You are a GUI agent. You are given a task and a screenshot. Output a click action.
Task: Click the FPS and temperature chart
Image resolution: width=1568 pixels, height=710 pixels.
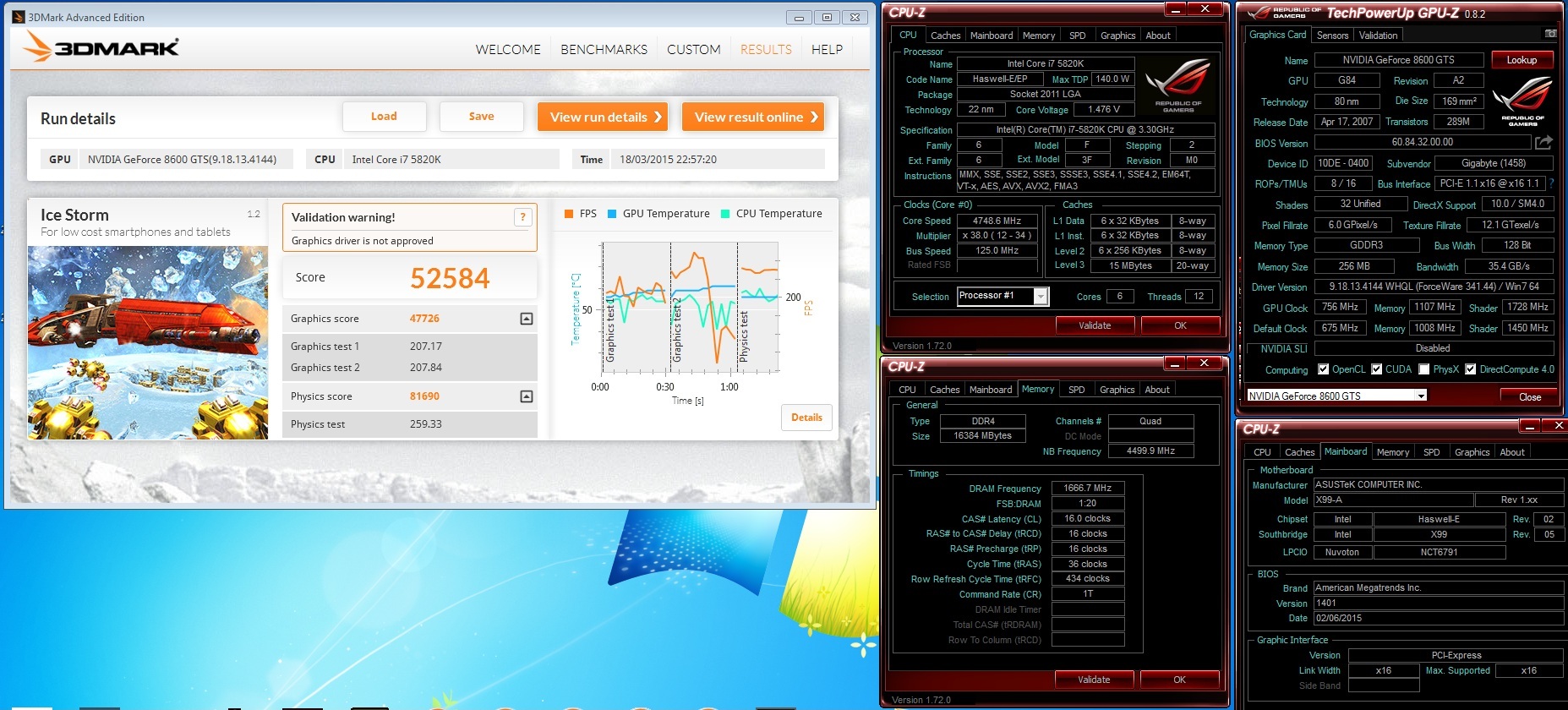point(689,309)
